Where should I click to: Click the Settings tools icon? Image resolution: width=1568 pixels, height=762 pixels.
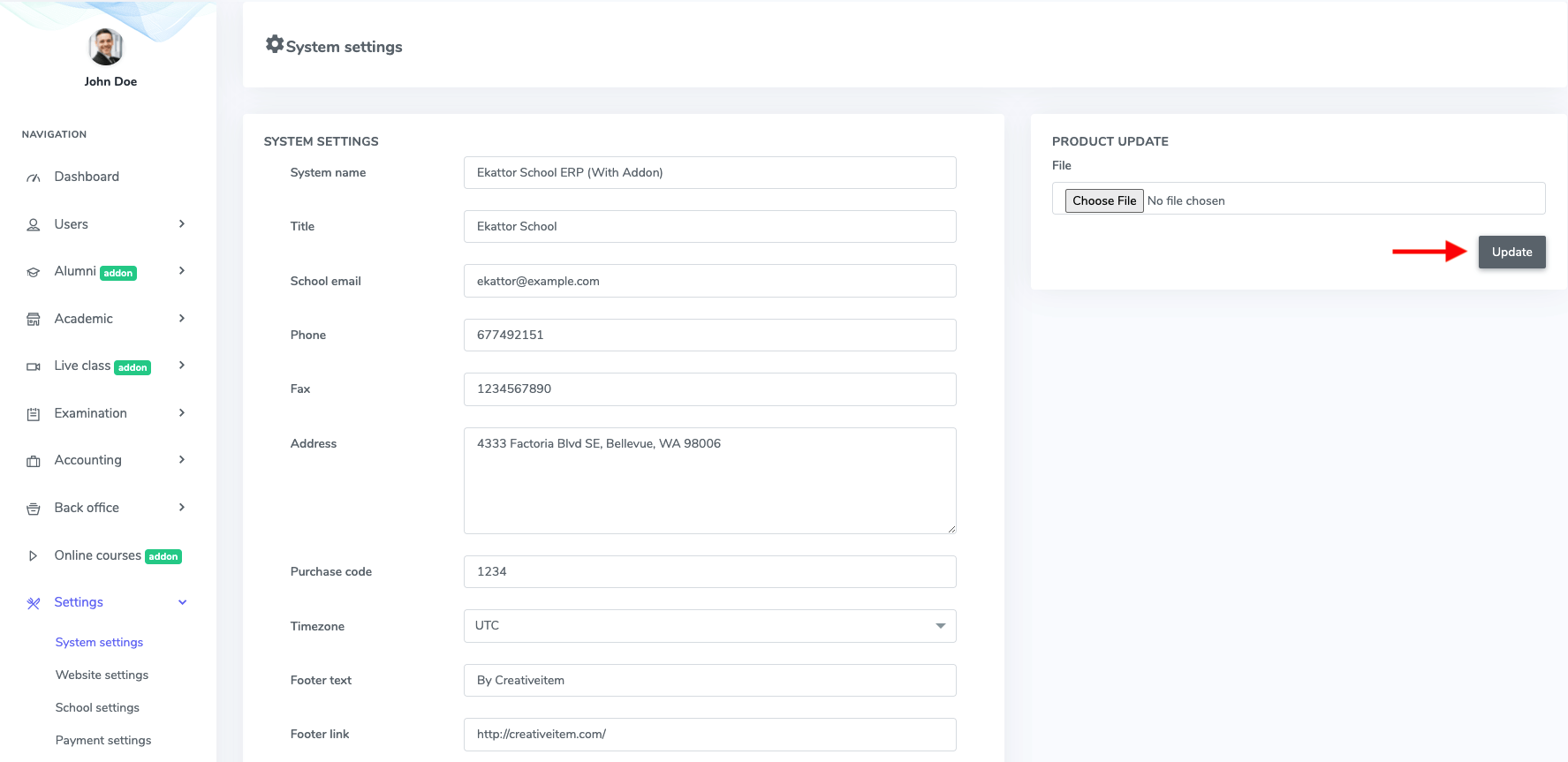tap(34, 603)
